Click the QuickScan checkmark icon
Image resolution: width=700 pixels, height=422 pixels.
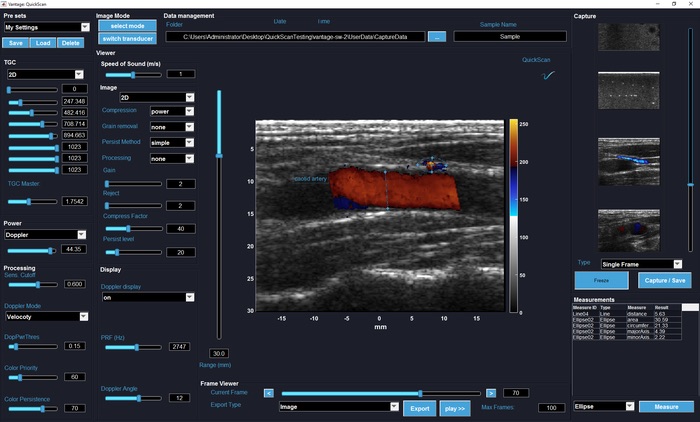(x=547, y=73)
